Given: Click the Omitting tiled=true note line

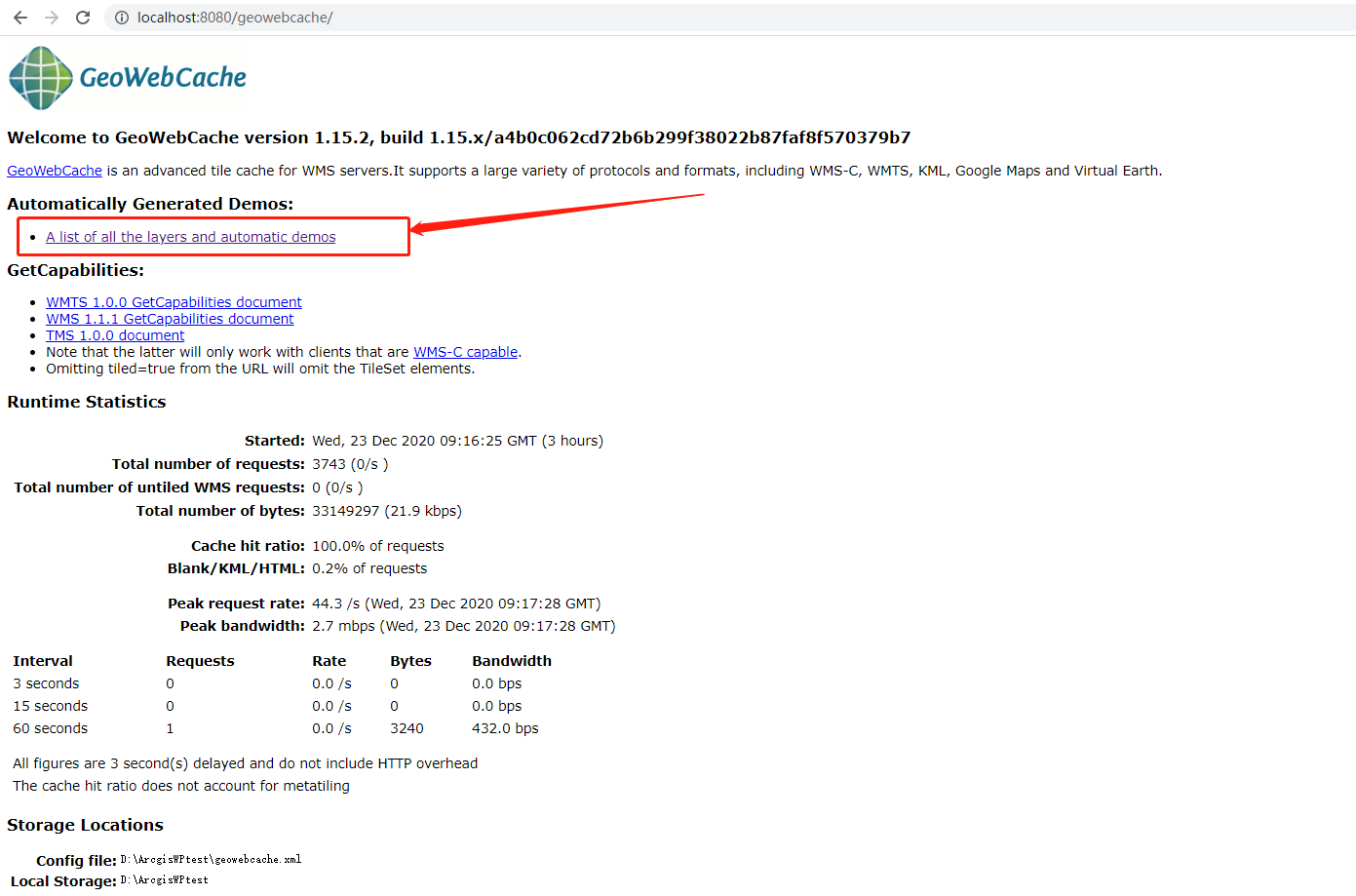Looking at the screenshot, I should tap(260, 369).
